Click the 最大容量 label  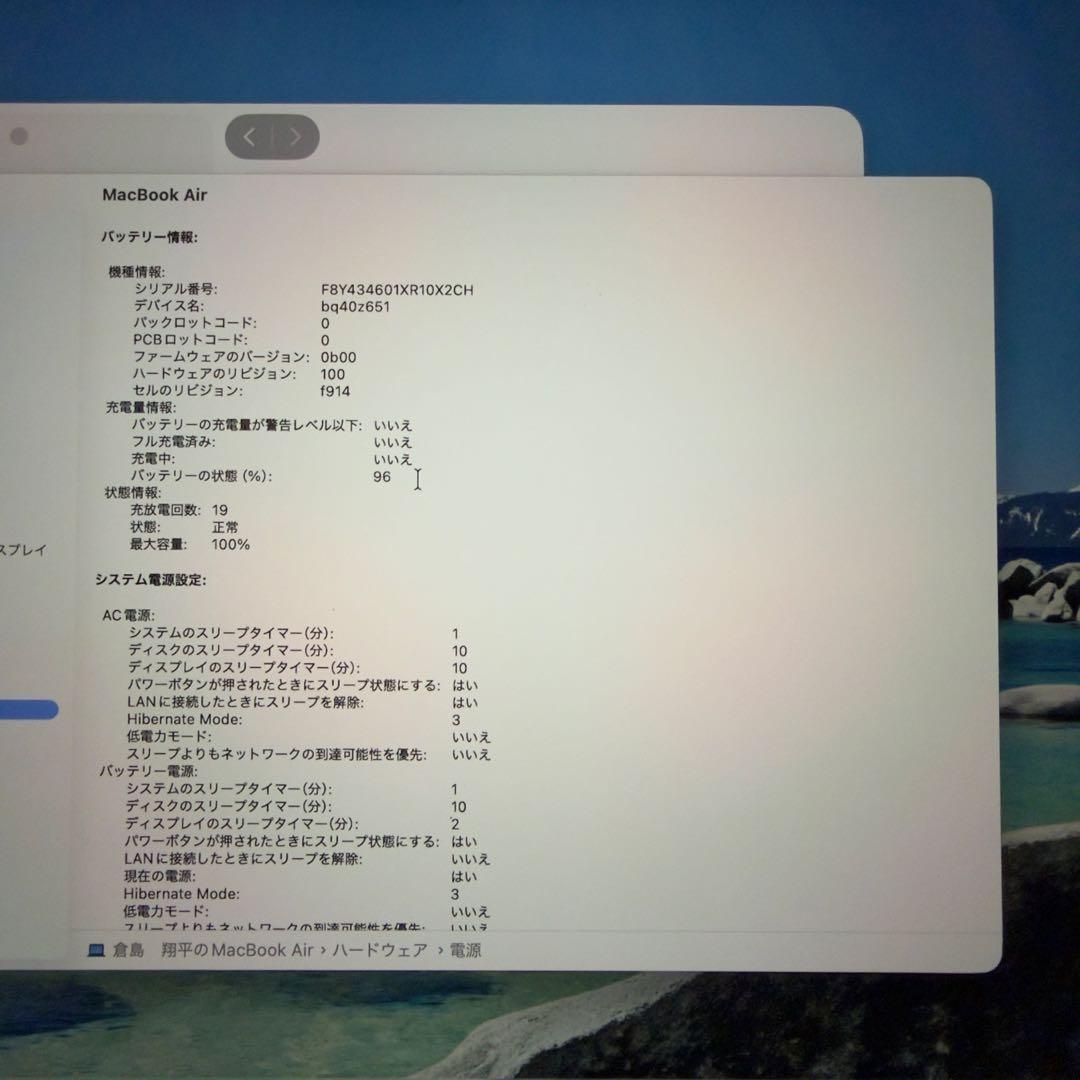coord(158,544)
